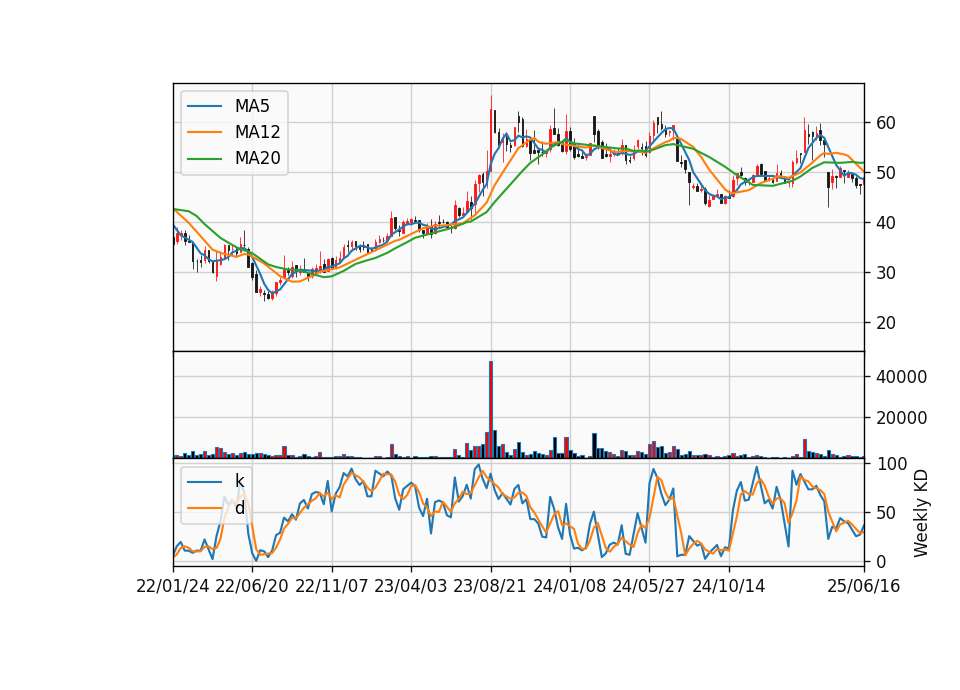Click the MA5 legend entry
The width and height of the screenshot is (960, 690).
[x=234, y=107]
